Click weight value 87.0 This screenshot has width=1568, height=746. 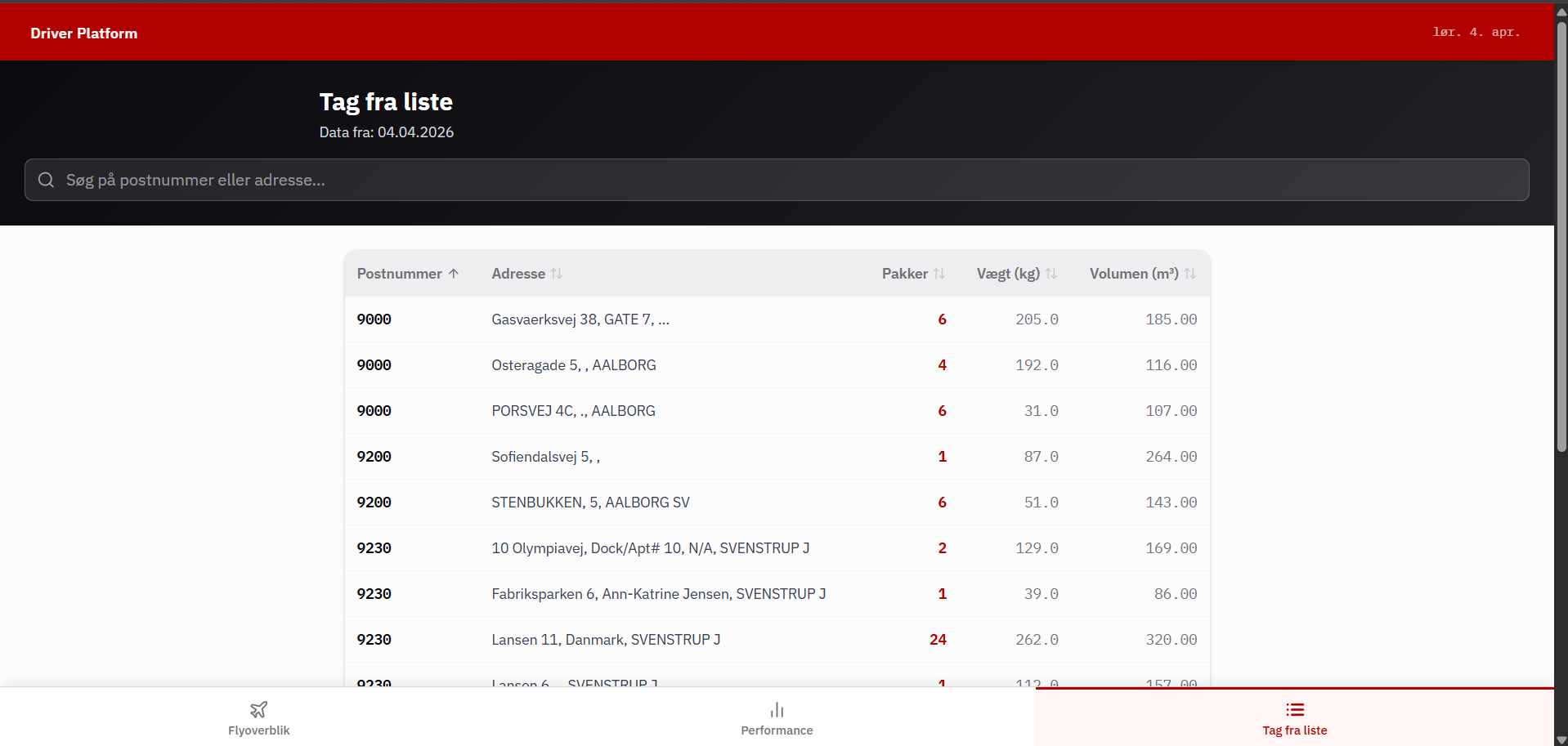(1042, 457)
